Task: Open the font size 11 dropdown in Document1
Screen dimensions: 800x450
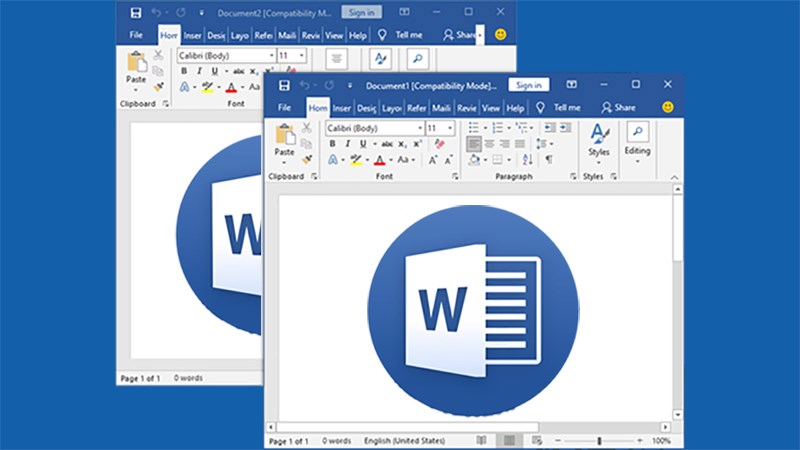Action: pyautogui.click(x=450, y=128)
